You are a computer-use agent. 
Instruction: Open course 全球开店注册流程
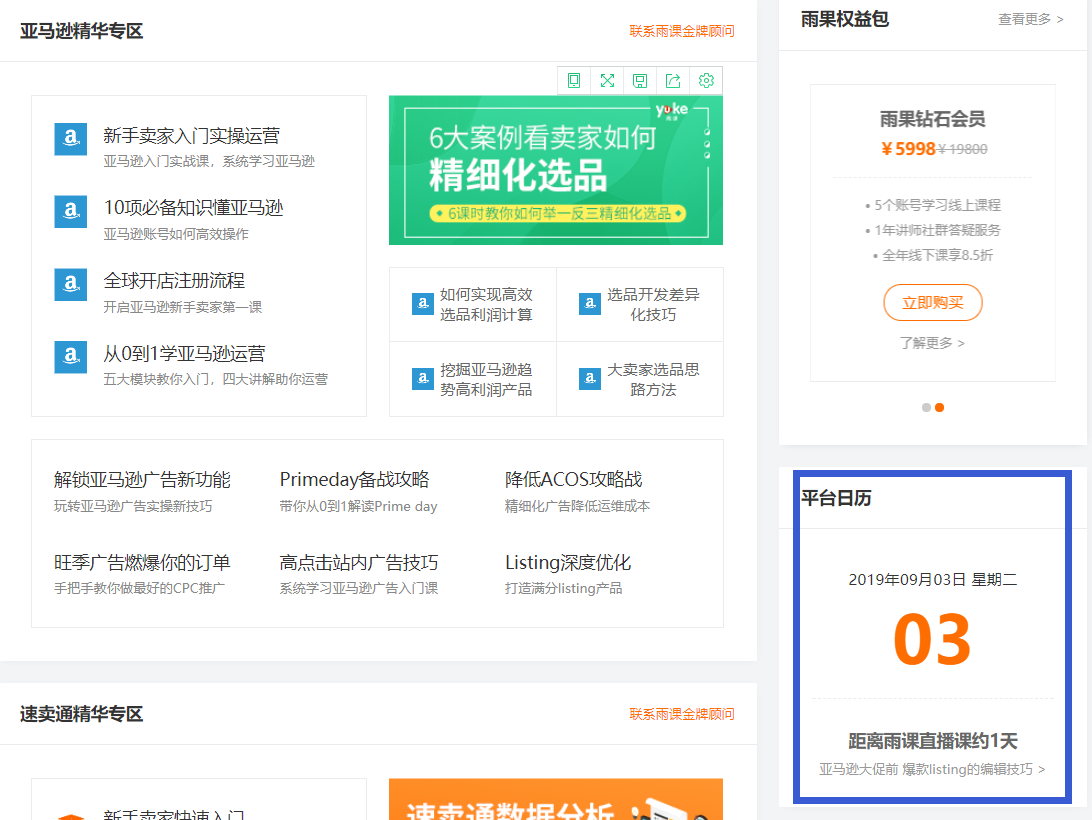tap(174, 281)
